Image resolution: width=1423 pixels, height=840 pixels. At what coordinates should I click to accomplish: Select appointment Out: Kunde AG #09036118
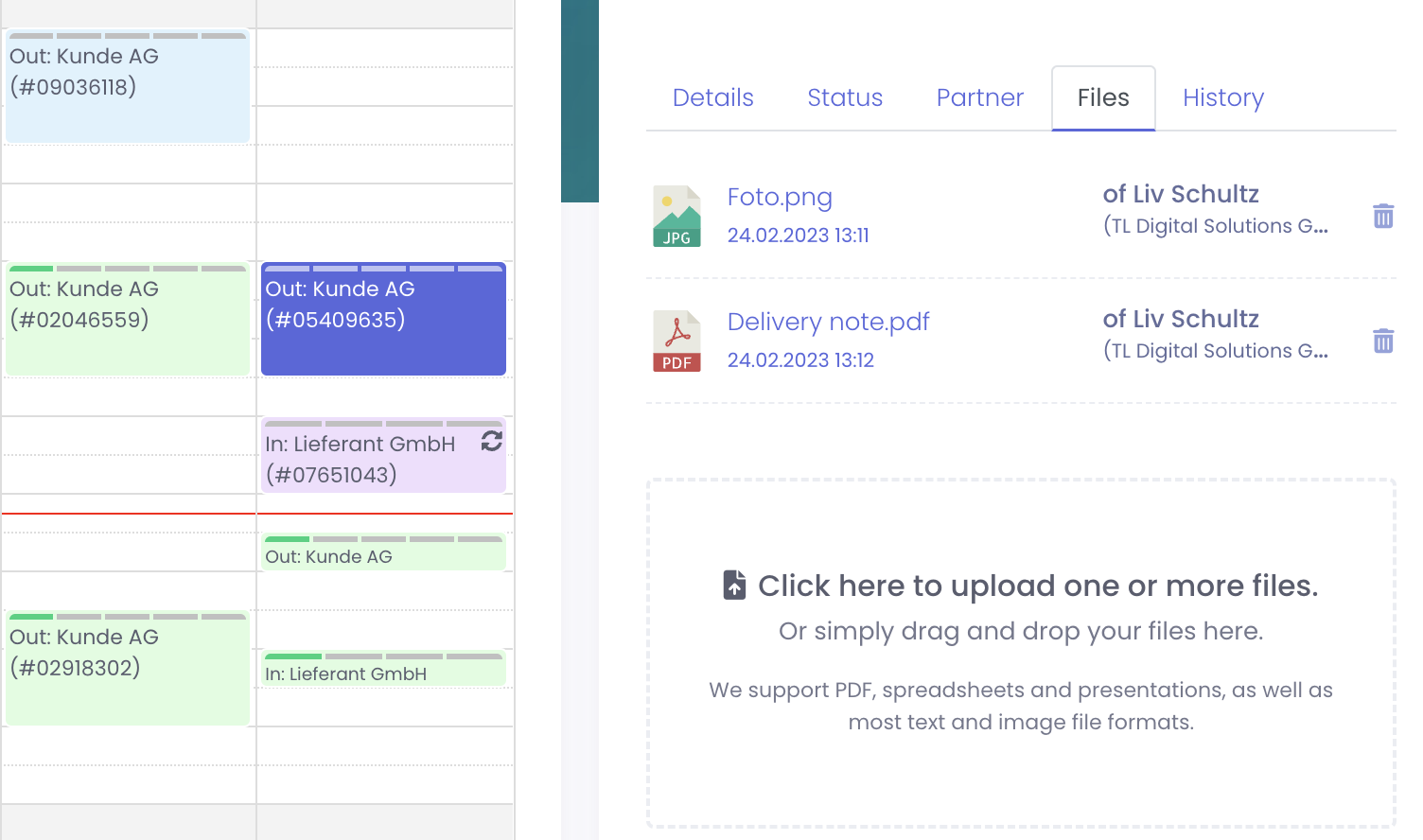[127, 87]
